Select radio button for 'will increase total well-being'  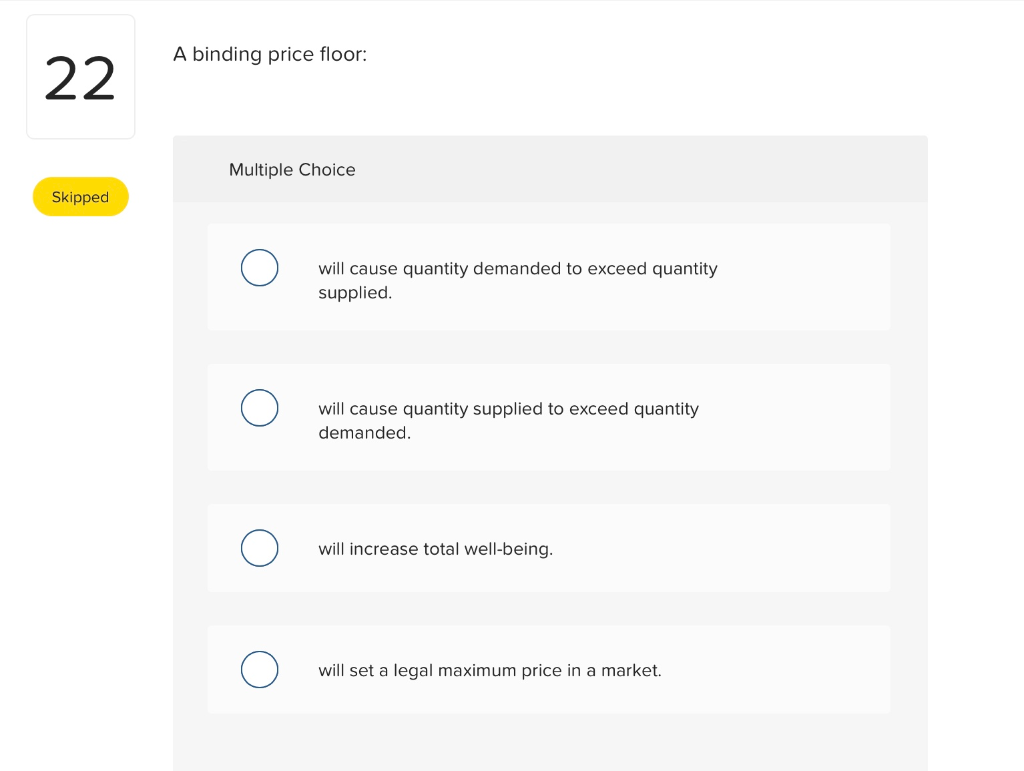pos(259,548)
